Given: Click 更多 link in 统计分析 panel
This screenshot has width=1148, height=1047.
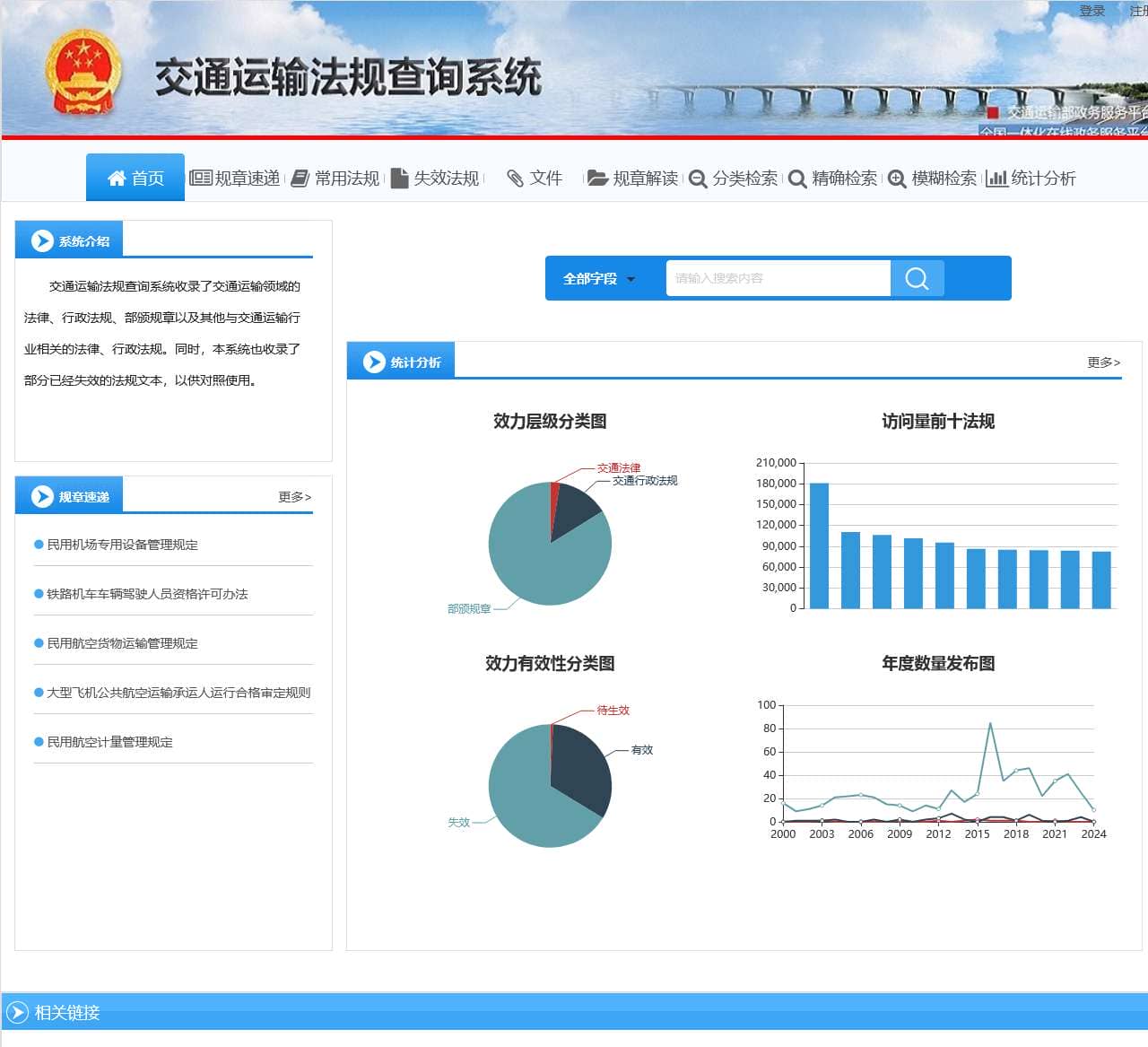Looking at the screenshot, I should pos(1103,362).
